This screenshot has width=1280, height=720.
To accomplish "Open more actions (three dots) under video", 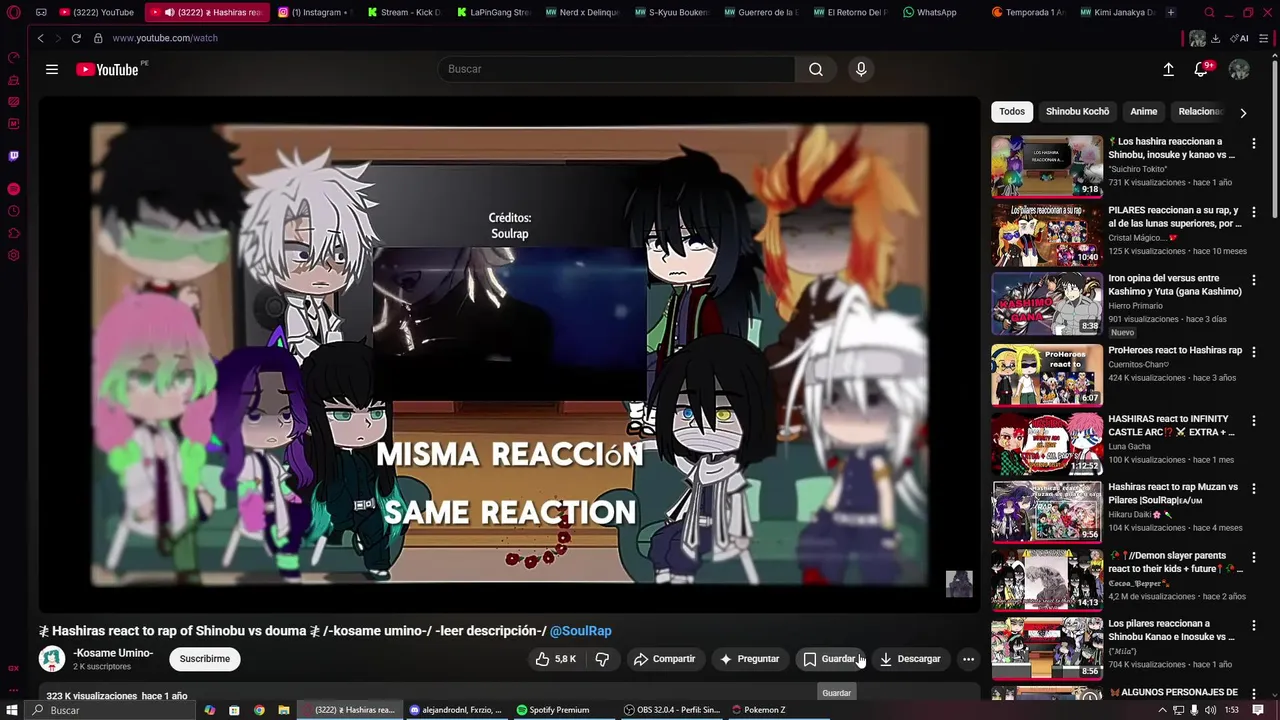I will (968, 659).
